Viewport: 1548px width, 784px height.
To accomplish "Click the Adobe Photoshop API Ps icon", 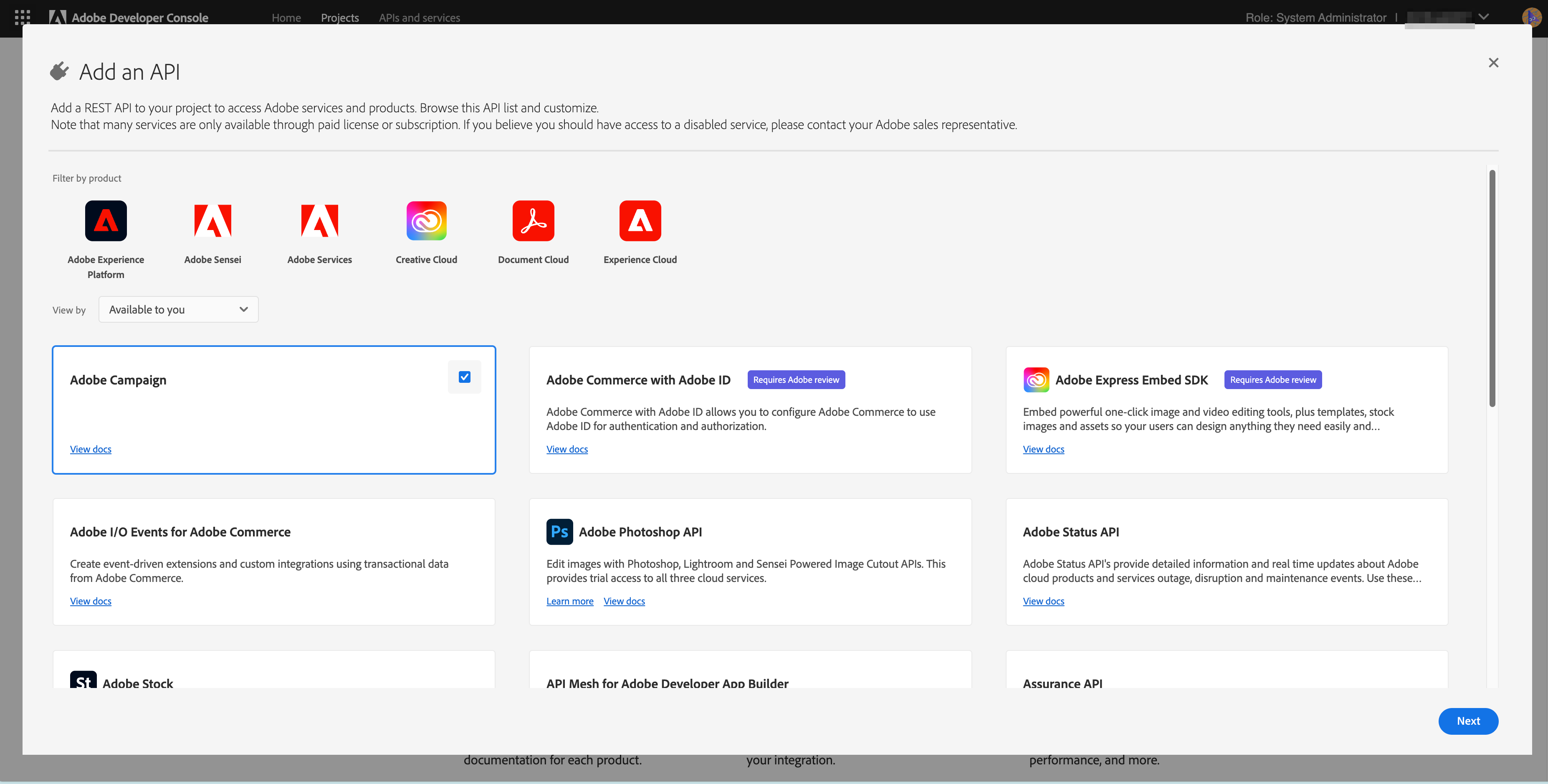I will (559, 532).
